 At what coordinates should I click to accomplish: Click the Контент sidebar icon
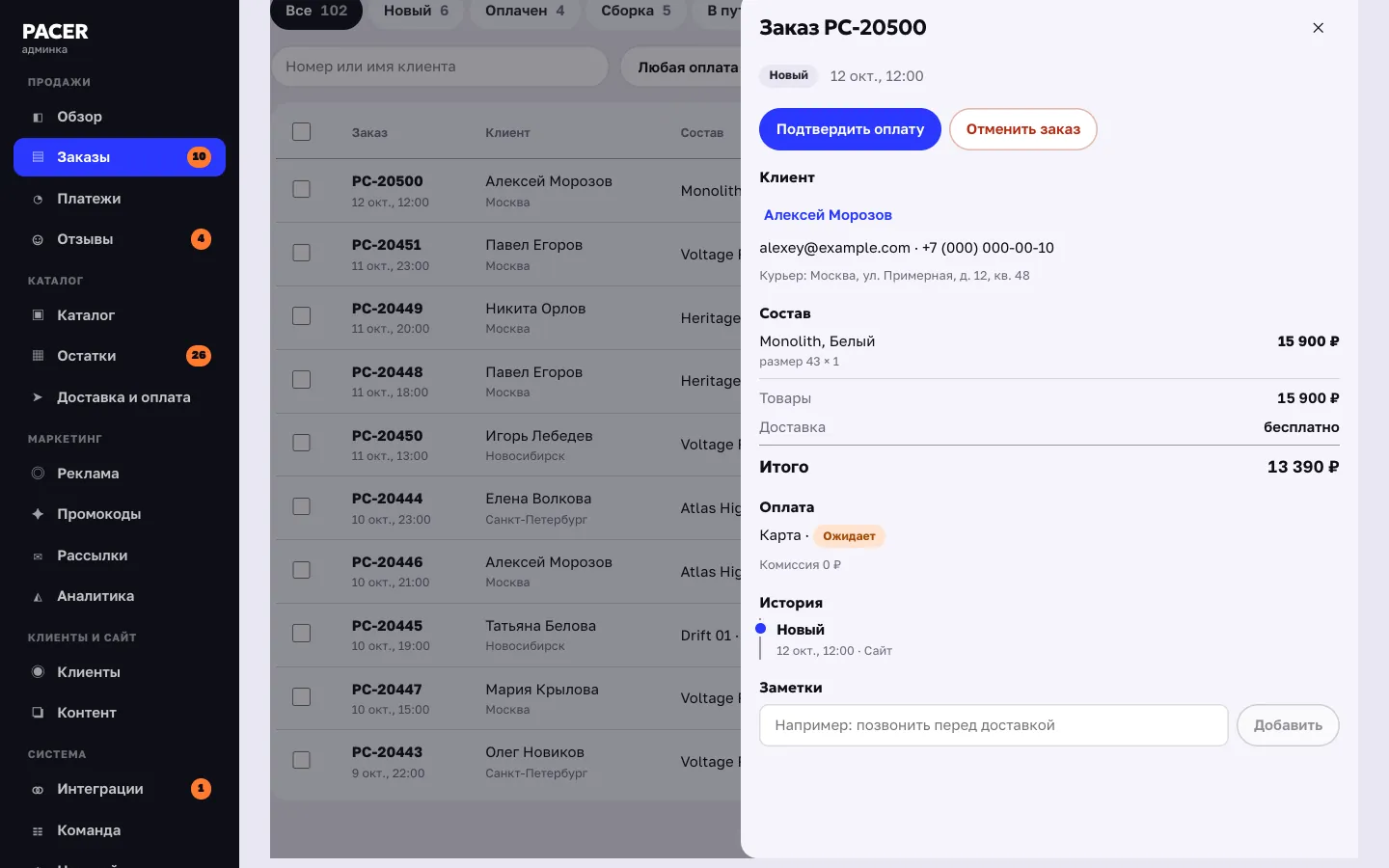(x=38, y=713)
